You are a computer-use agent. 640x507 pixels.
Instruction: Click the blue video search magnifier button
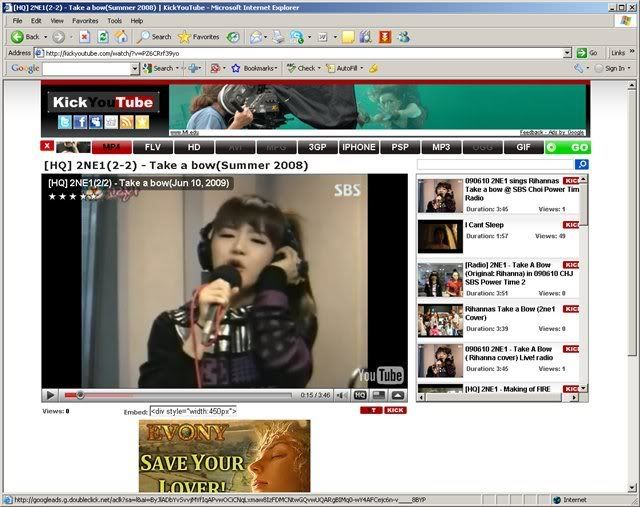pyautogui.click(x=581, y=164)
